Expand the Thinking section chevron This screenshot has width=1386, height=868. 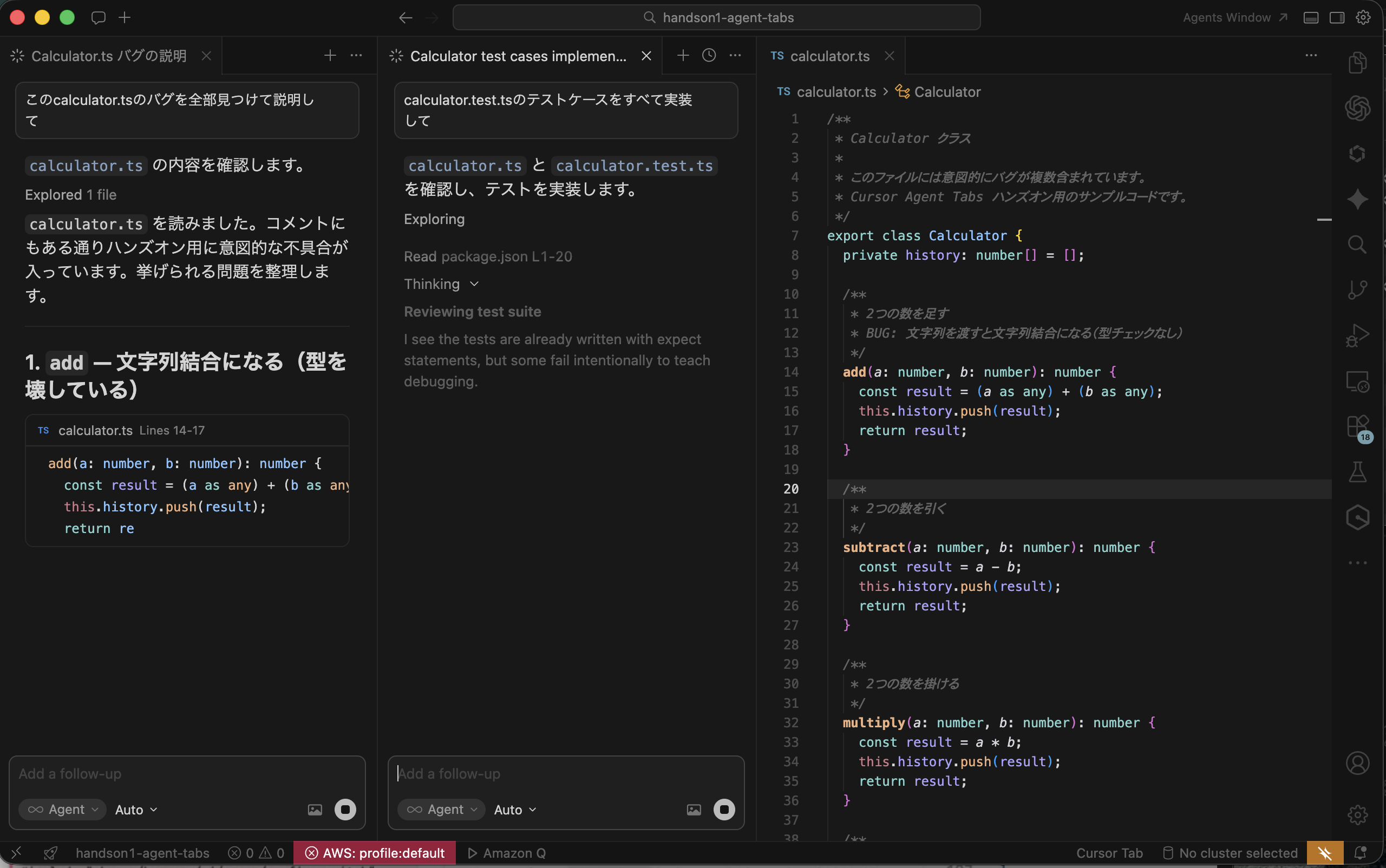pos(474,284)
